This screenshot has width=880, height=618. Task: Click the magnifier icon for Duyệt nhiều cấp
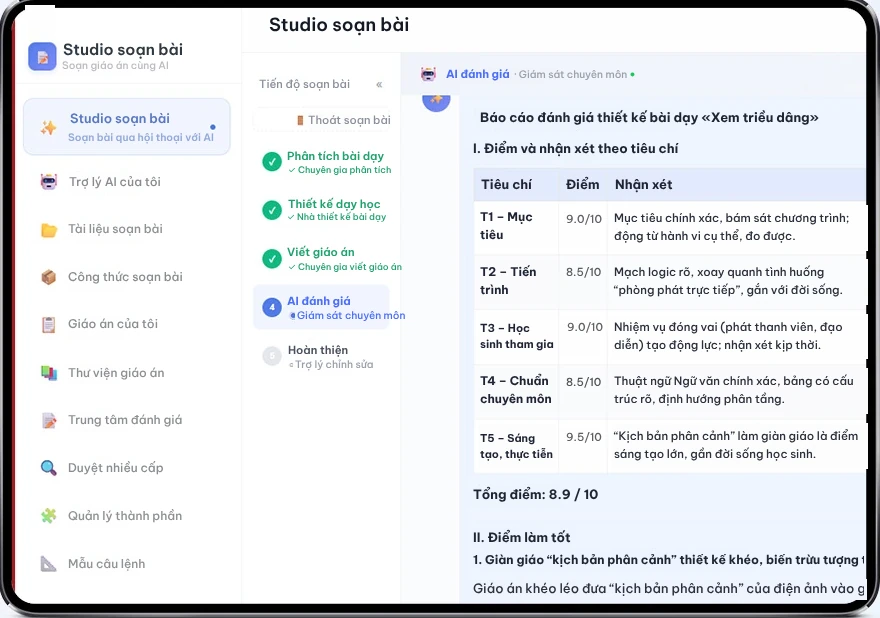click(49, 468)
